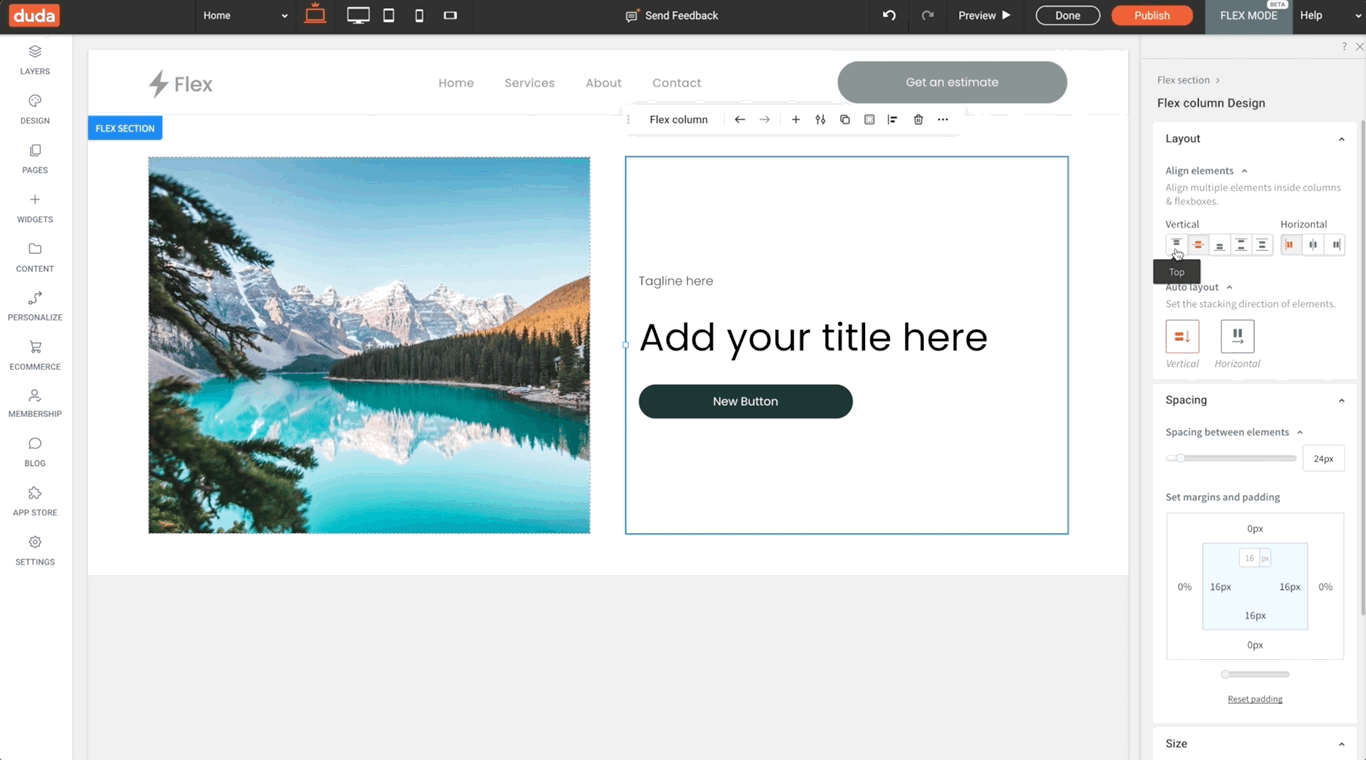Set vertical alignment to bottom
The width and height of the screenshot is (1366, 760).
pyautogui.click(x=1219, y=244)
